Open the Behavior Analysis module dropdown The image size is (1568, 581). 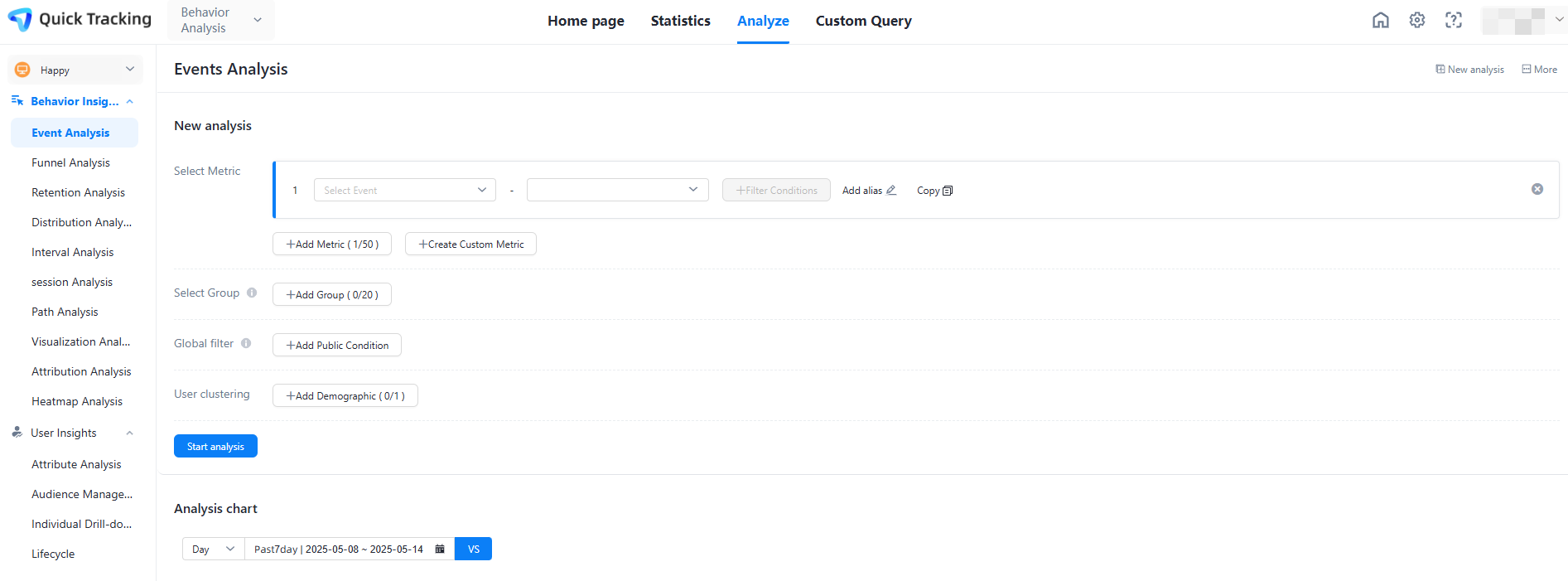tap(221, 20)
